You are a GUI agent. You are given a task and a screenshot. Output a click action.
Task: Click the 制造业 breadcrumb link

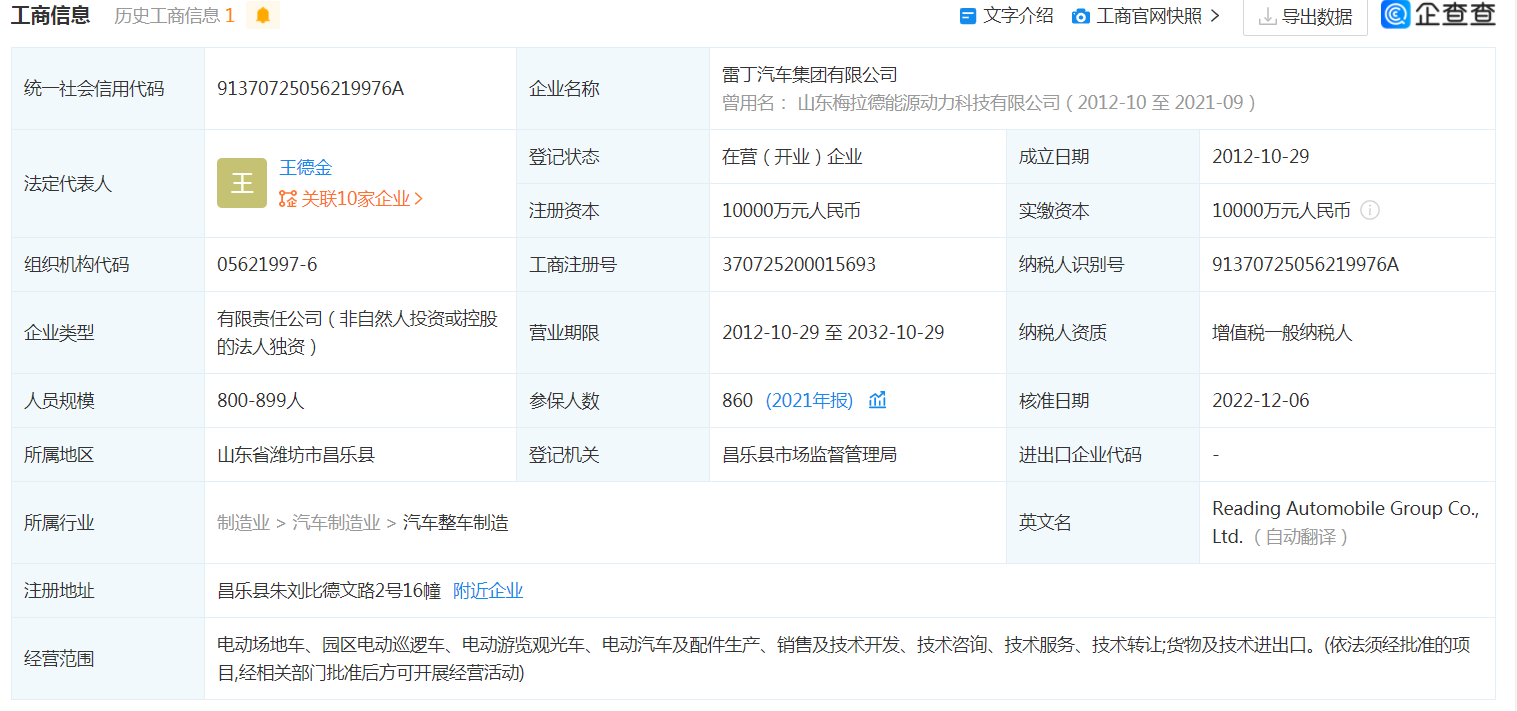(x=243, y=522)
